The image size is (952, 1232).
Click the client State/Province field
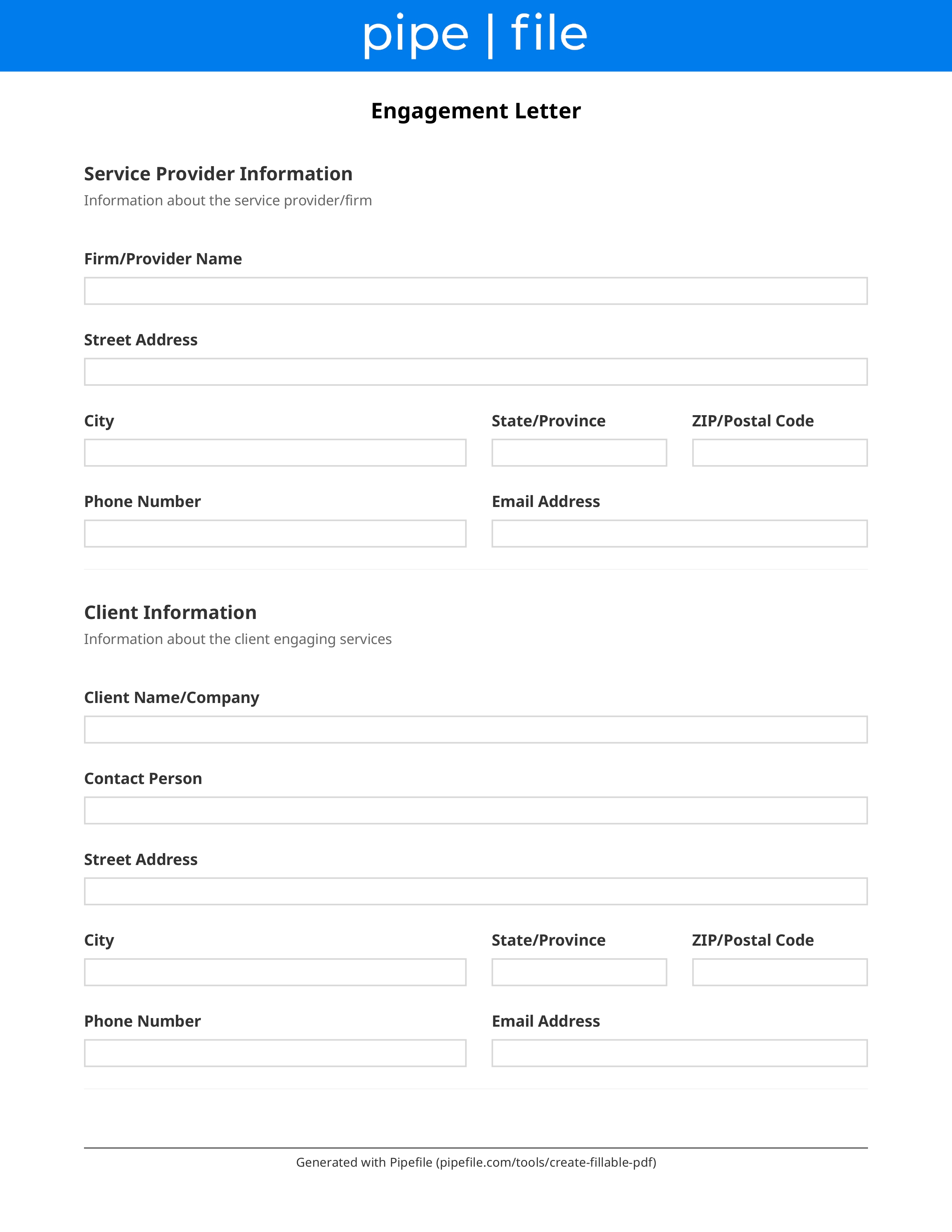tap(579, 972)
